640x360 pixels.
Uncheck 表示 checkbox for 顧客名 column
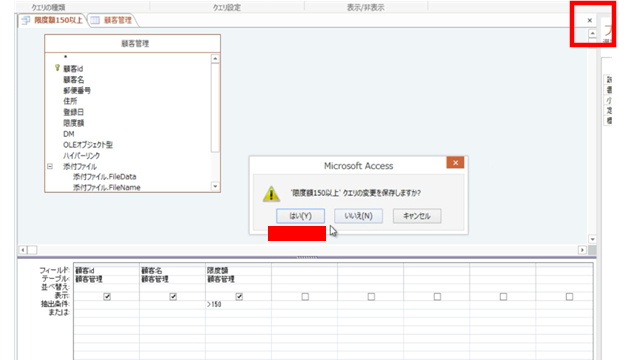click(x=173, y=297)
